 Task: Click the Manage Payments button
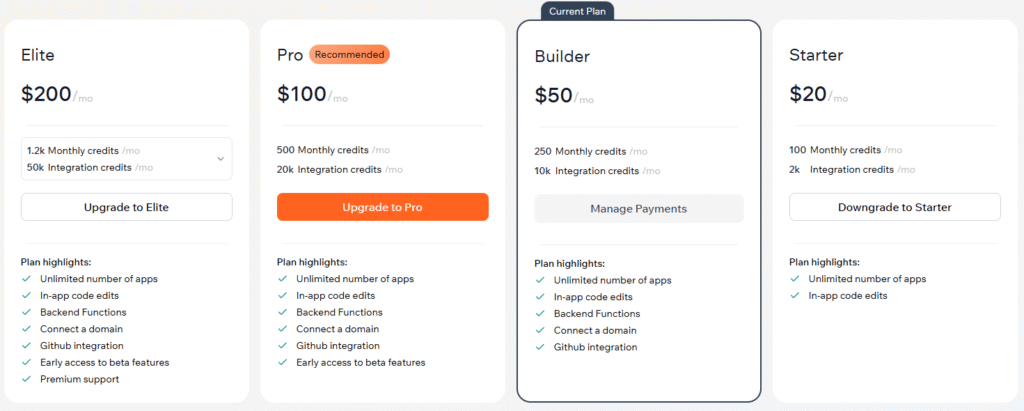pos(638,209)
